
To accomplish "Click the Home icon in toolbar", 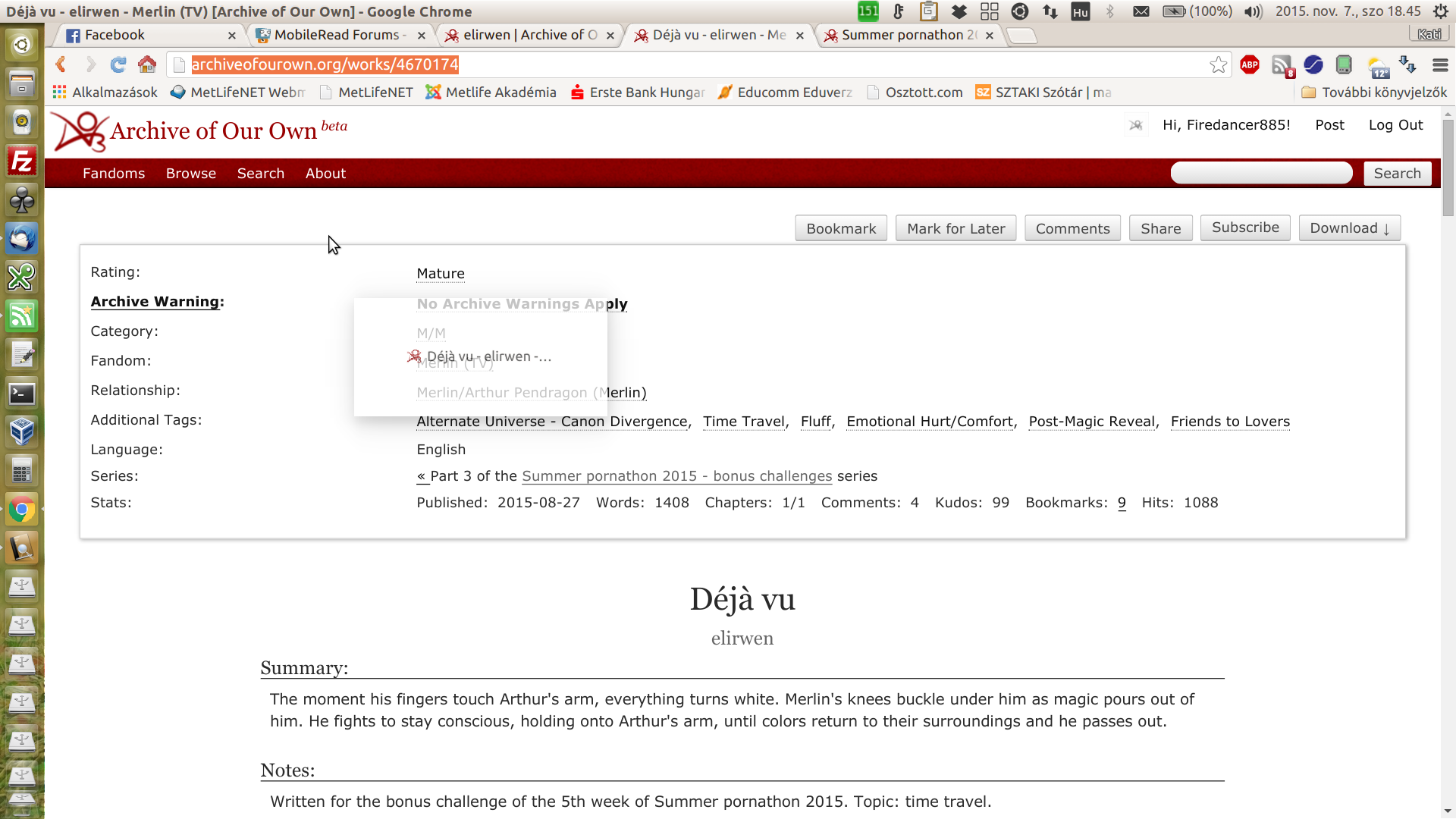I will (x=147, y=65).
